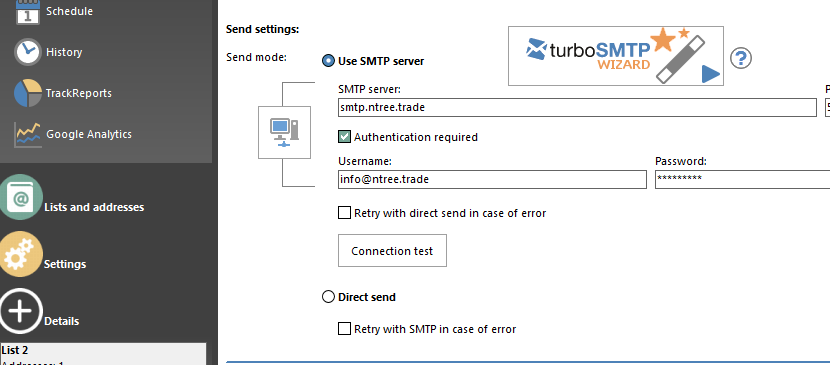This screenshot has height=365, width=830.
Task: Open the Lists and addresses label
Action: (x=94, y=207)
